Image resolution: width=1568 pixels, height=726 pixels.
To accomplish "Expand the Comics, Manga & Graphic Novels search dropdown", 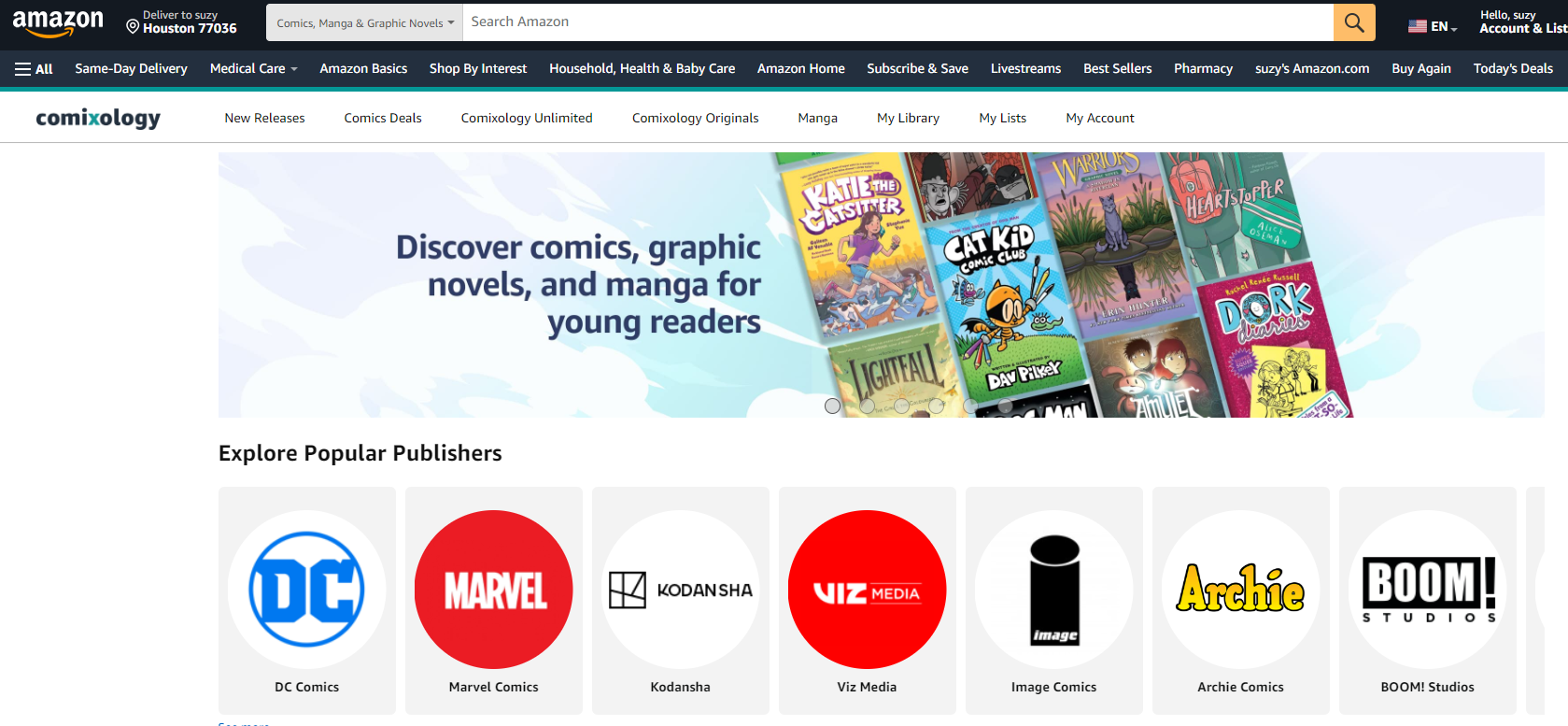I will coord(365,22).
